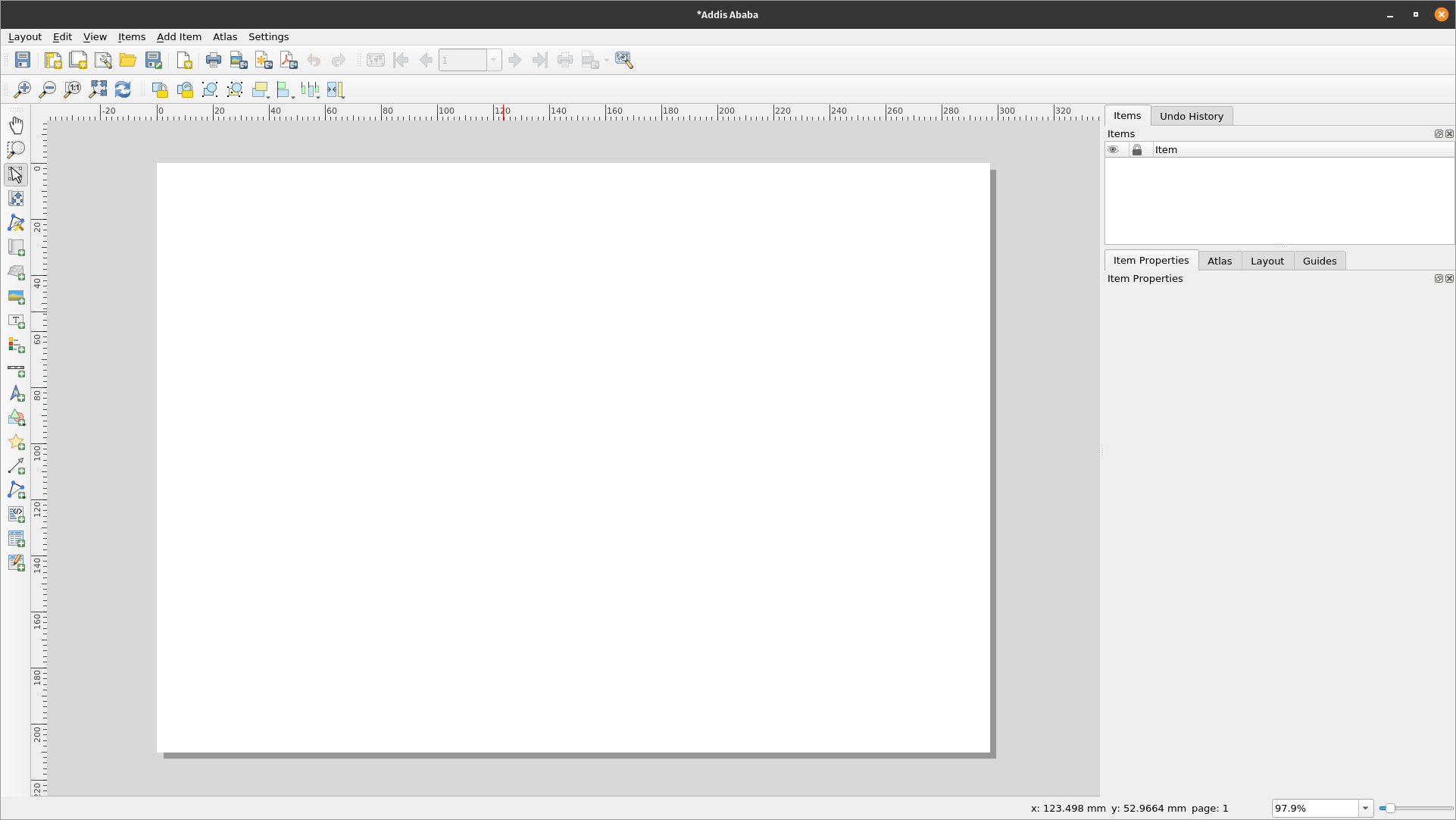Add a legend item
Screen dimensions: 1456x820
click(x=16, y=345)
